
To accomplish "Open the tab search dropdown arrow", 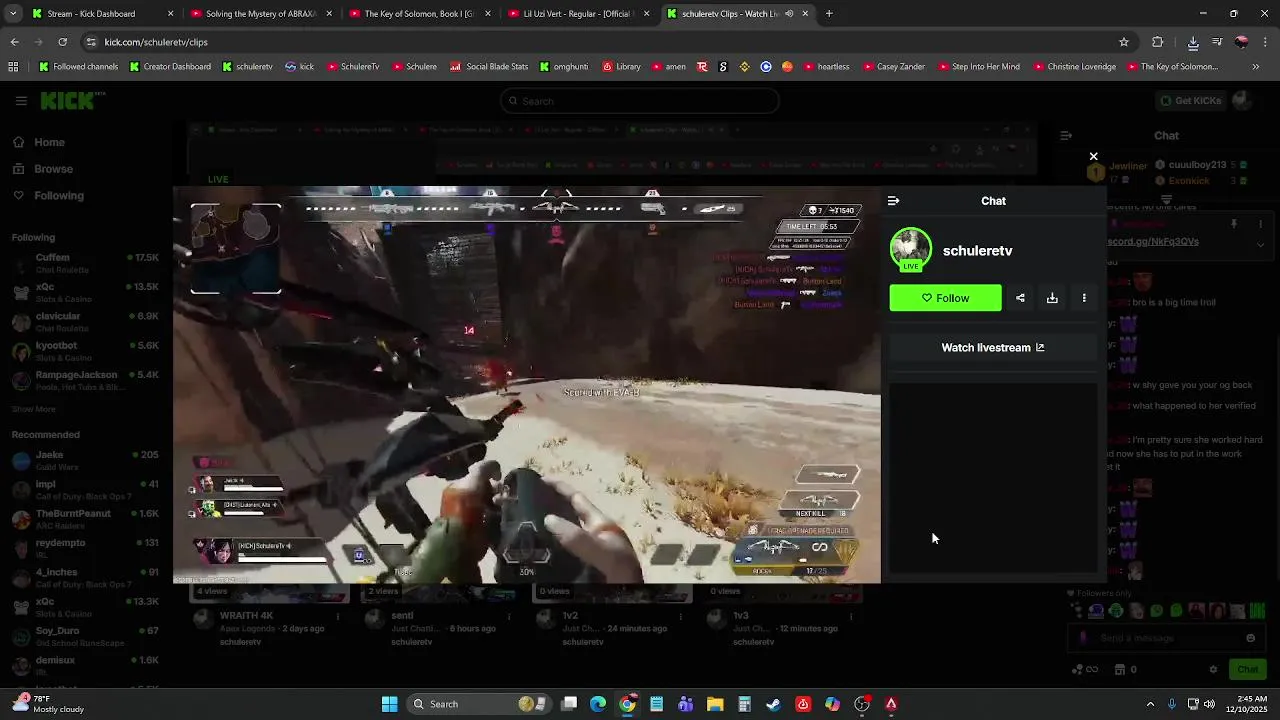I will point(13,14).
